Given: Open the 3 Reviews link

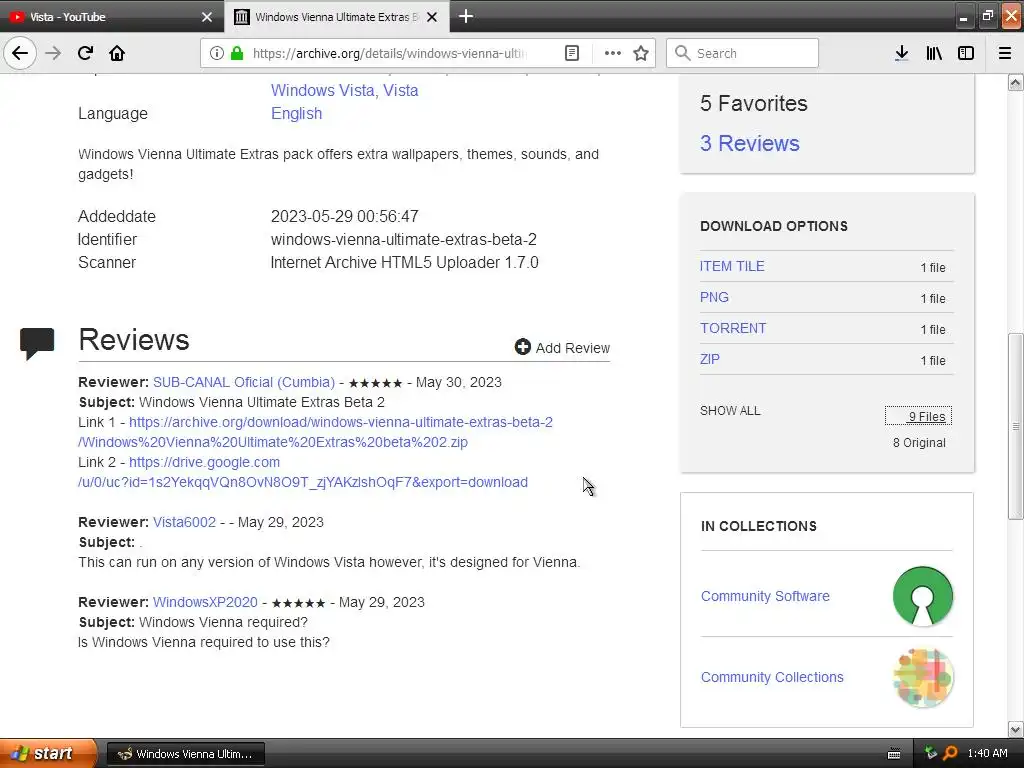Looking at the screenshot, I should 749,143.
